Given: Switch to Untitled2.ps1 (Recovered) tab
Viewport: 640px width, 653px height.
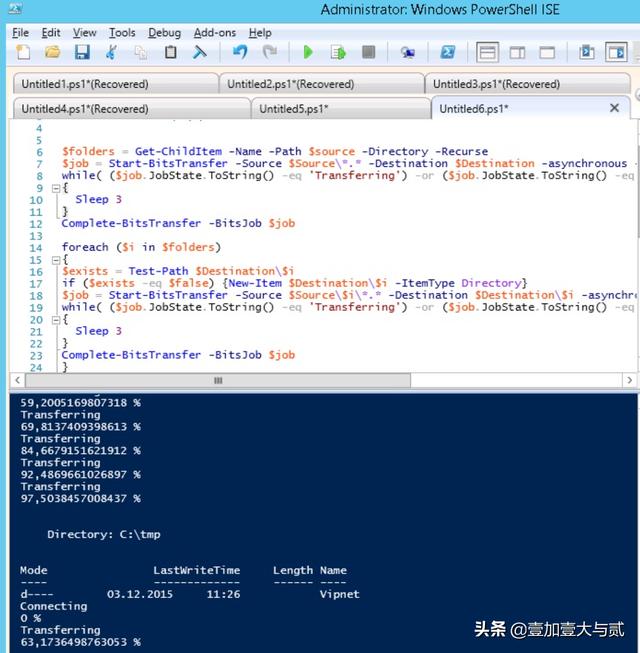Looking at the screenshot, I should [x=321, y=84].
